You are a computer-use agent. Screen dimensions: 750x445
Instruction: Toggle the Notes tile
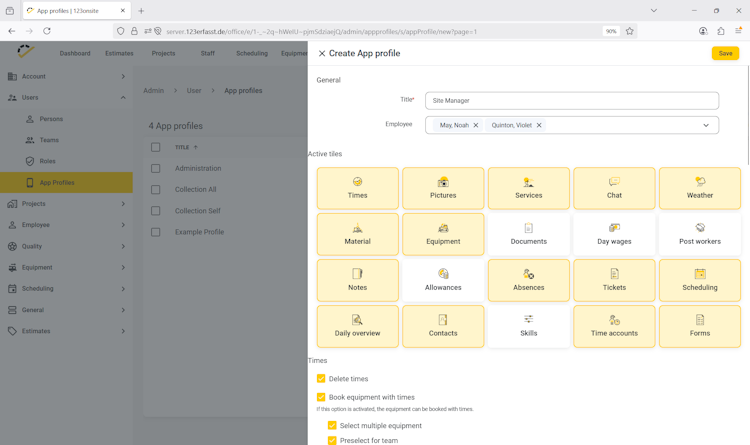pos(357,280)
